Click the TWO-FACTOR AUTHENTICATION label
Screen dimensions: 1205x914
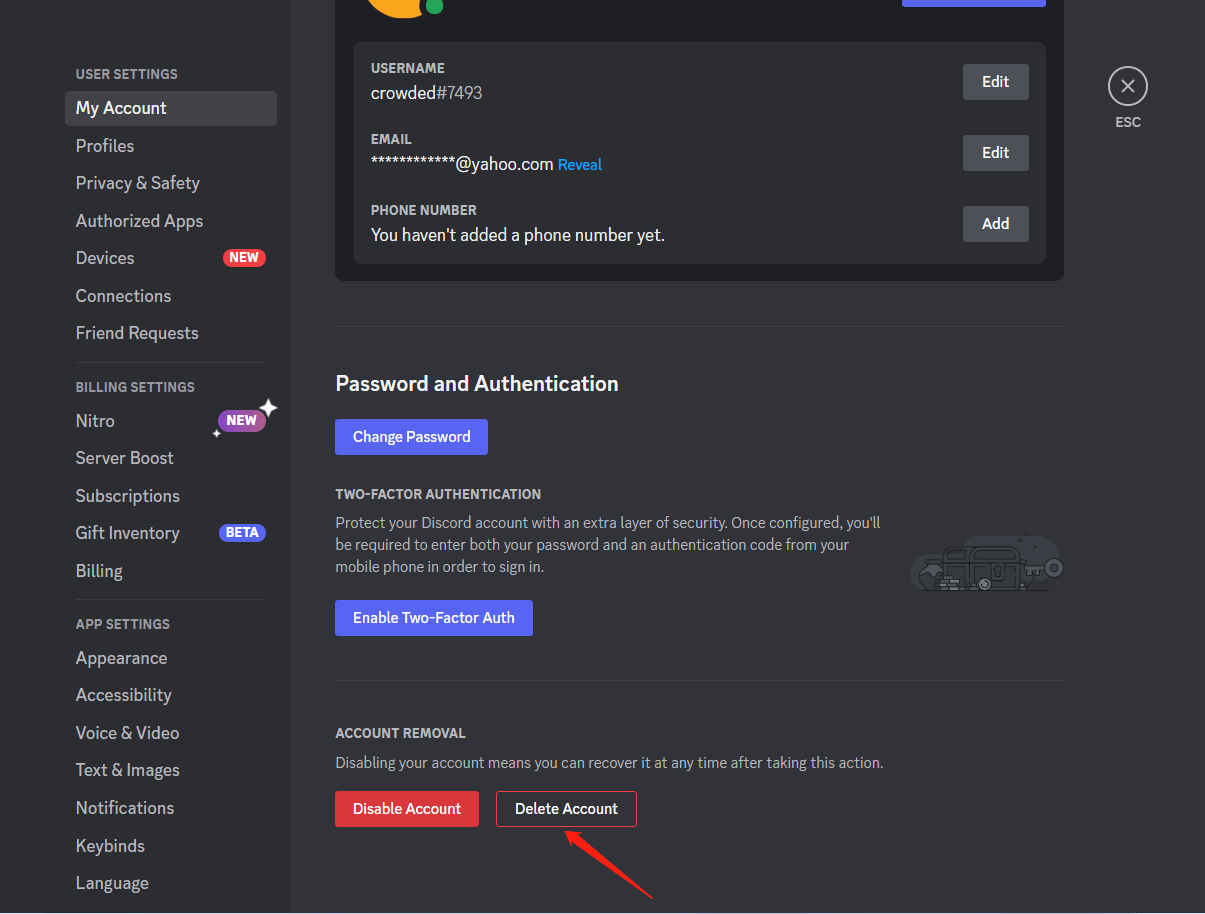438,494
